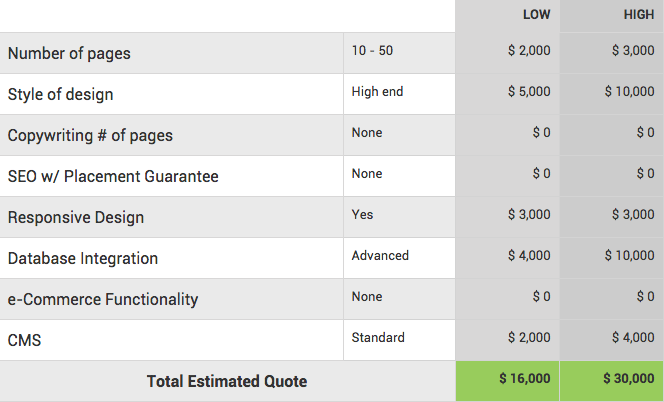This screenshot has width=664, height=402.
Task: Click the Standard CMS value
Action: (x=378, y=338)
